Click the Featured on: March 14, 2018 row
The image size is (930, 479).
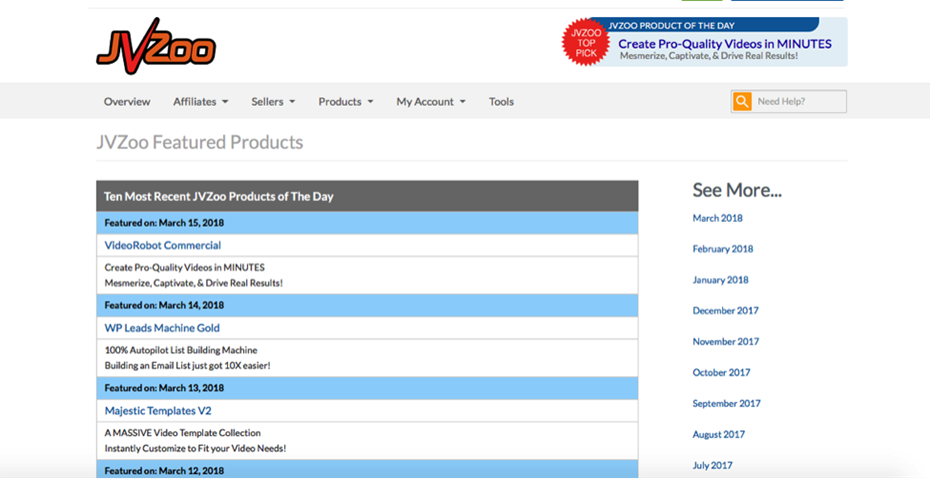(367, 305)
